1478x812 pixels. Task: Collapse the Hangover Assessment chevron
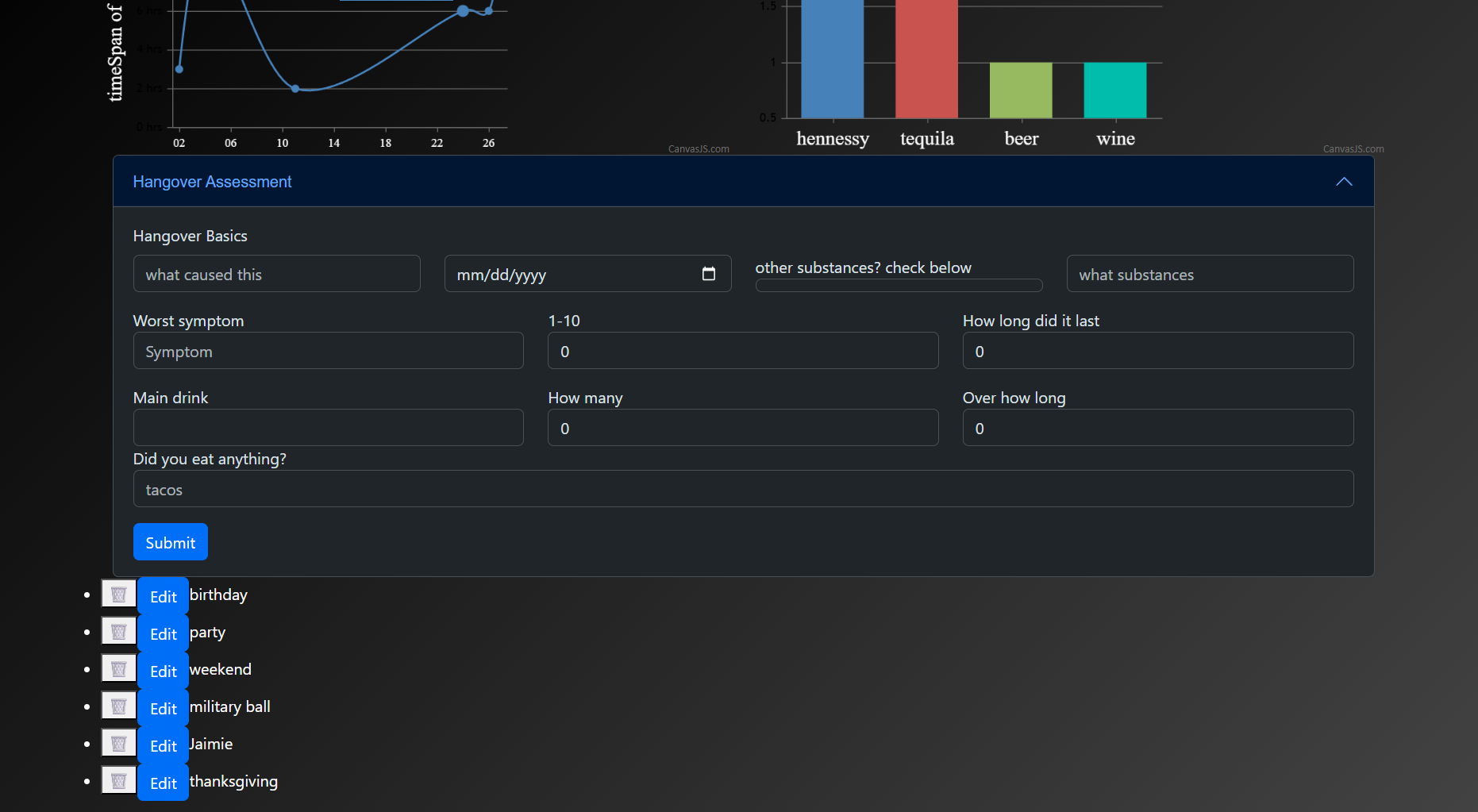tap(1343, 182)
